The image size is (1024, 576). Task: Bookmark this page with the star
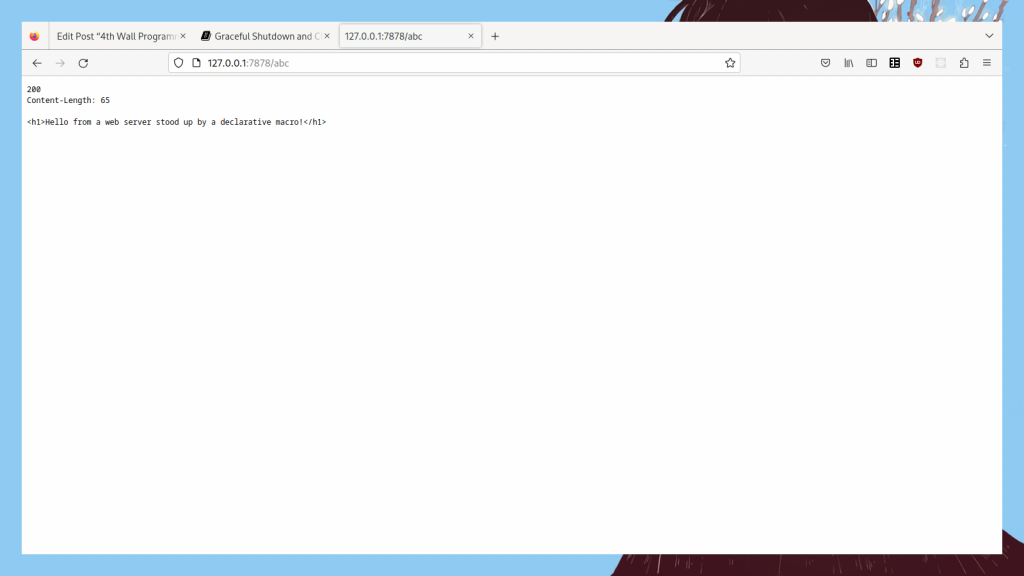(x=730, y=63)
